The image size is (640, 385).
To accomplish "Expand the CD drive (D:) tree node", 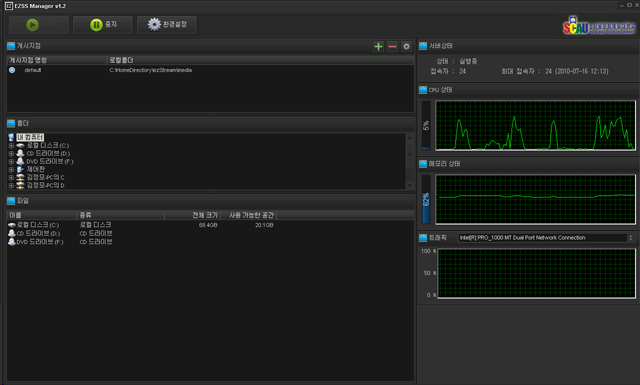I will coord(11,154).
